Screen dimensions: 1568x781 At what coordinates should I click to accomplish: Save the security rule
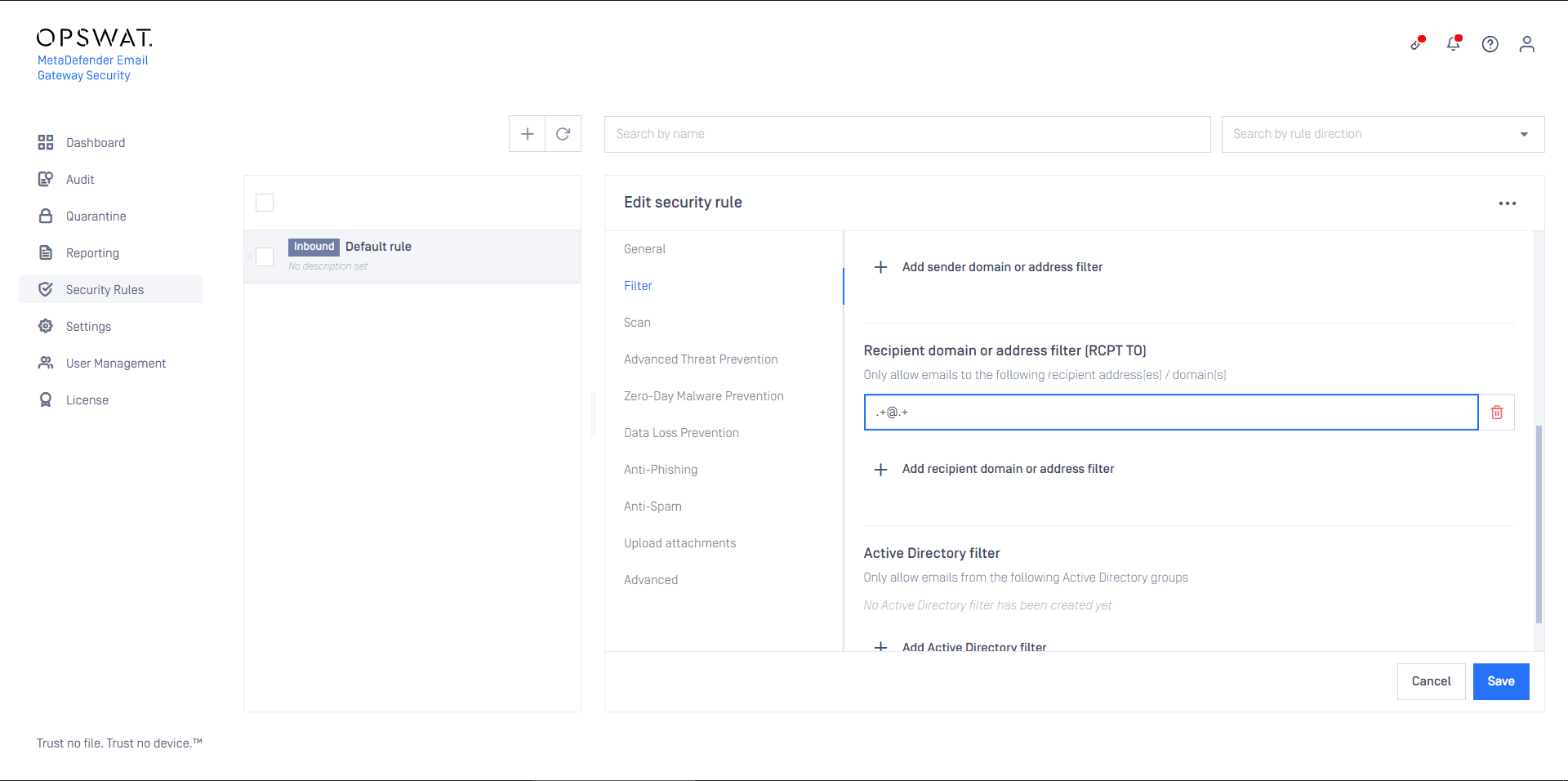coord(1500,681)
